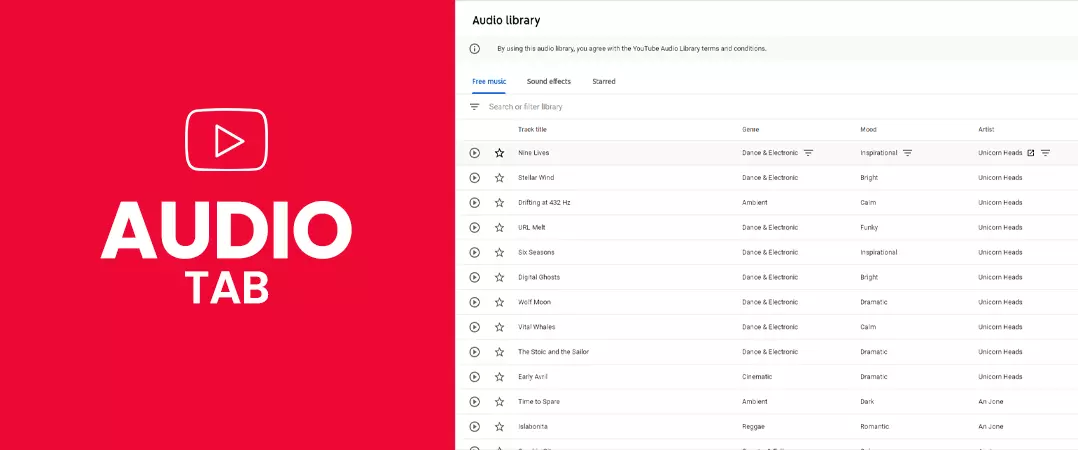Image resolution: width=1078 pixels, height=450 pixels.
Task: Play the Time to Spare track
Action: tap(474, 402)
